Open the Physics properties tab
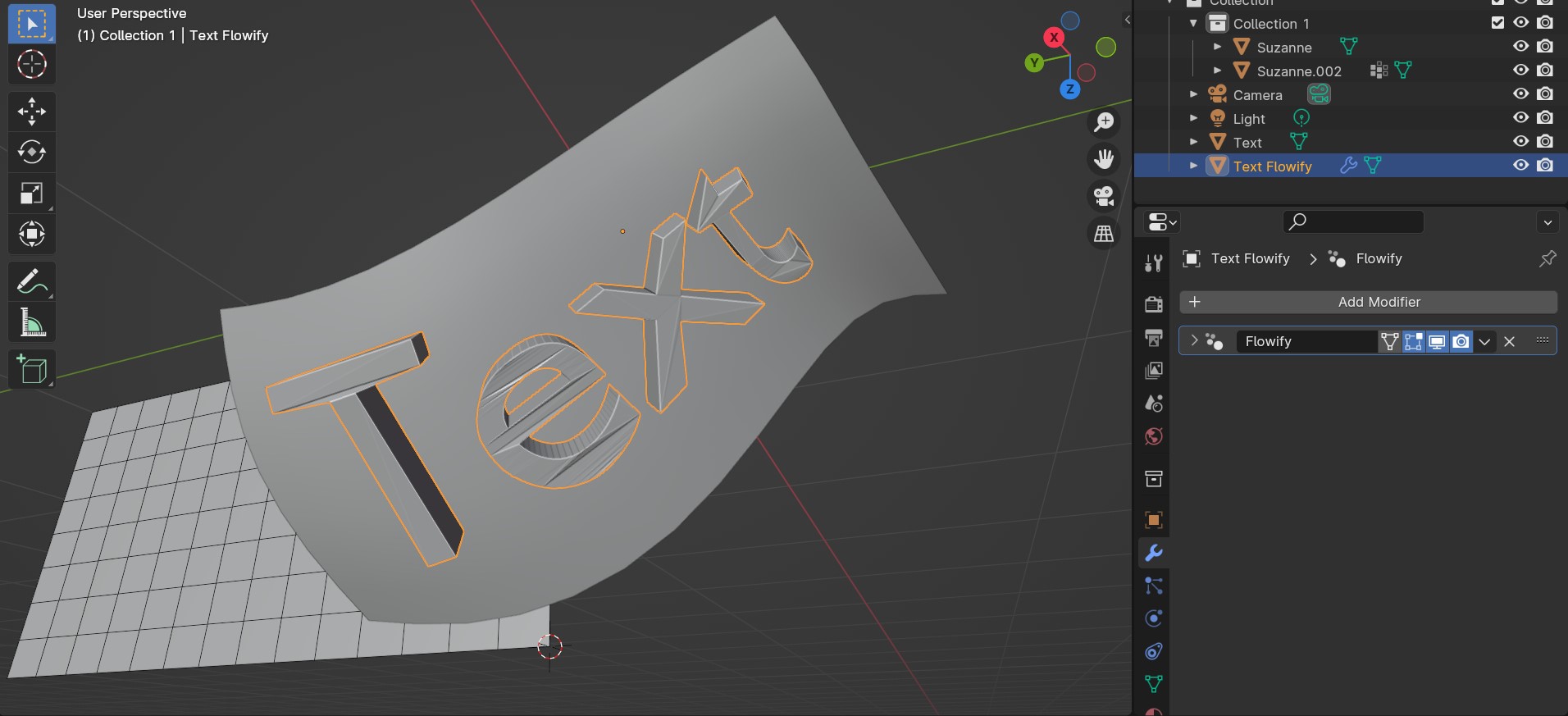 click(x=1154, y=618)
